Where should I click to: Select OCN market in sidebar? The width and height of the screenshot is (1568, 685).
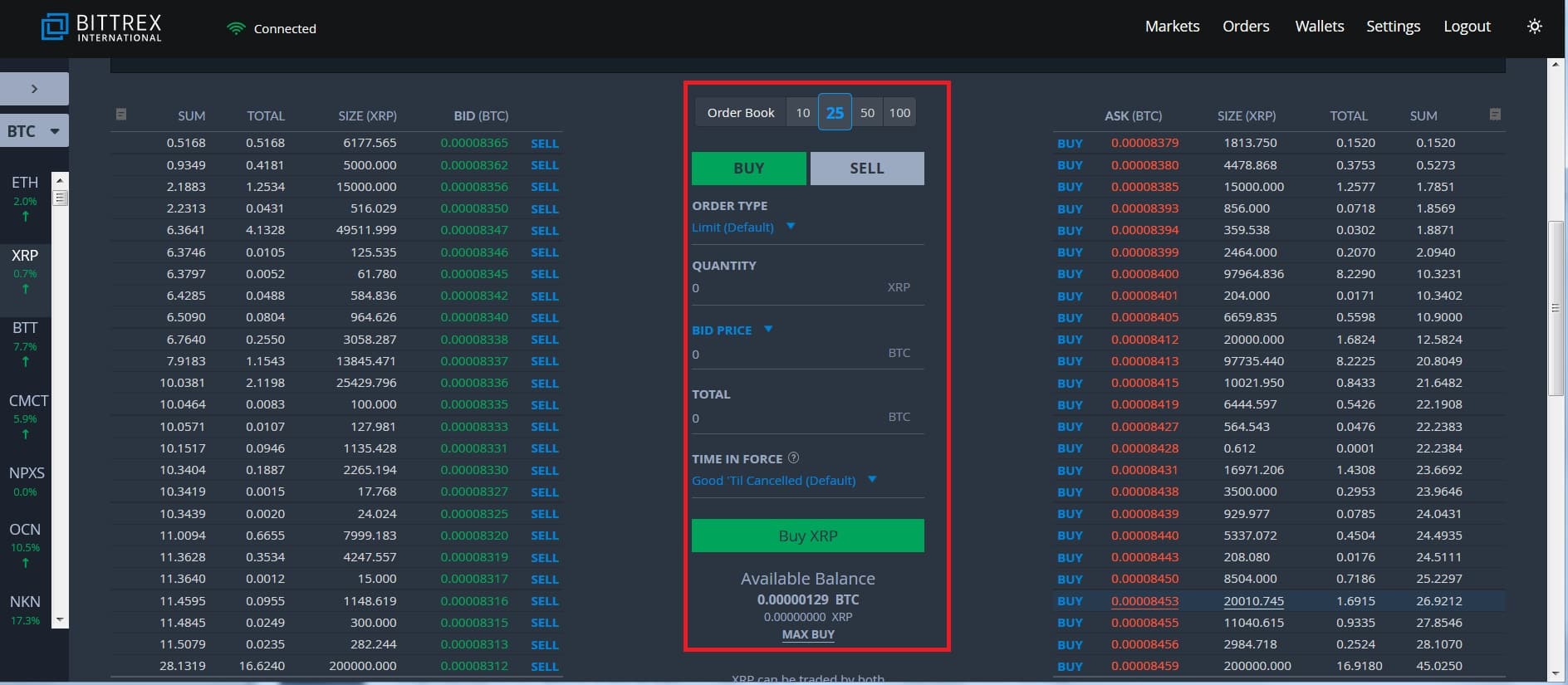25,545
